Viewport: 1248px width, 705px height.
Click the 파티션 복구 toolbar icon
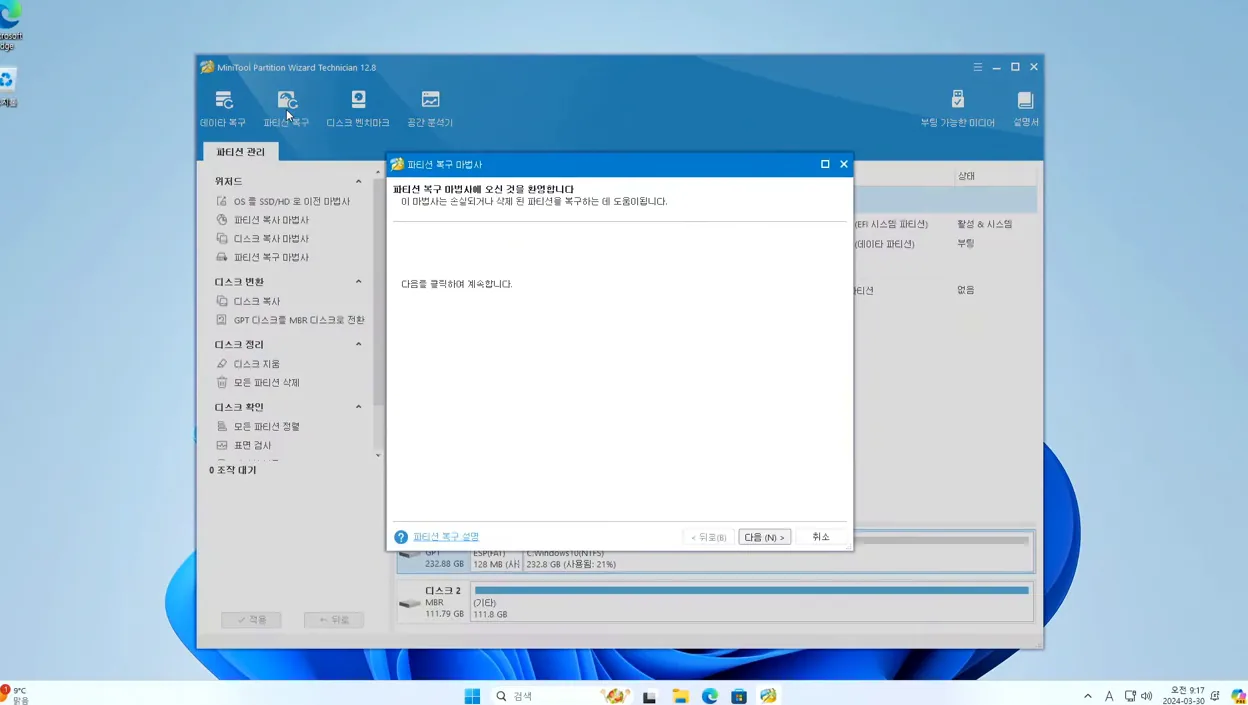point(286,108)
